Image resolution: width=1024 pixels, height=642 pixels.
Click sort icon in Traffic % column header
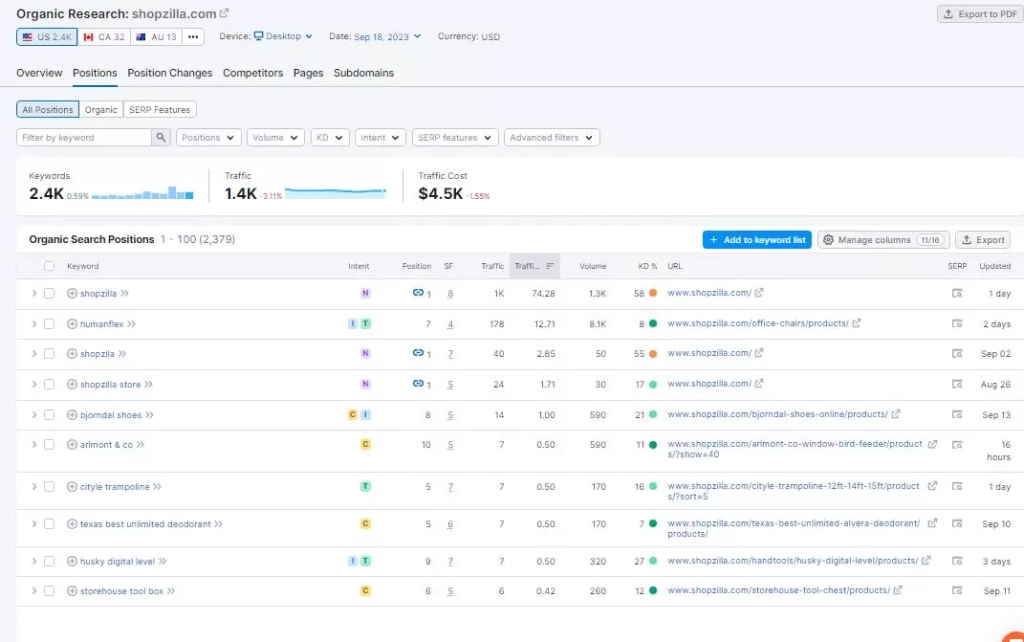coord(550,266)
